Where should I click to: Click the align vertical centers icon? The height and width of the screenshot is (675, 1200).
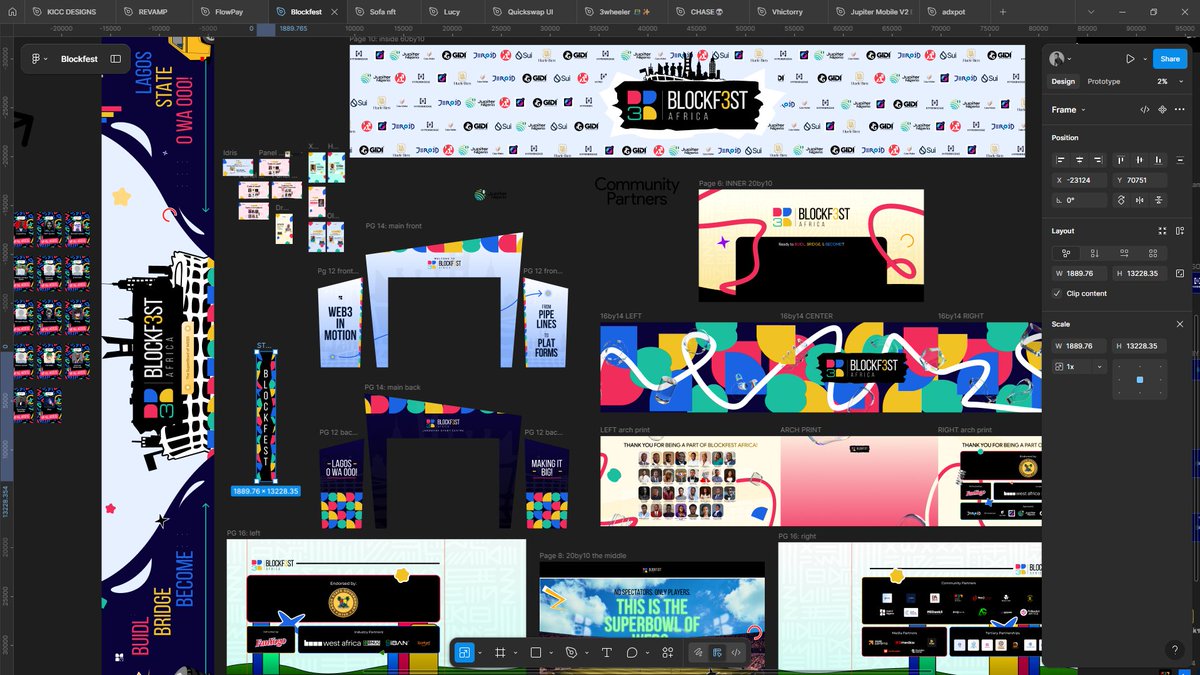click(x=1140, y=160)
